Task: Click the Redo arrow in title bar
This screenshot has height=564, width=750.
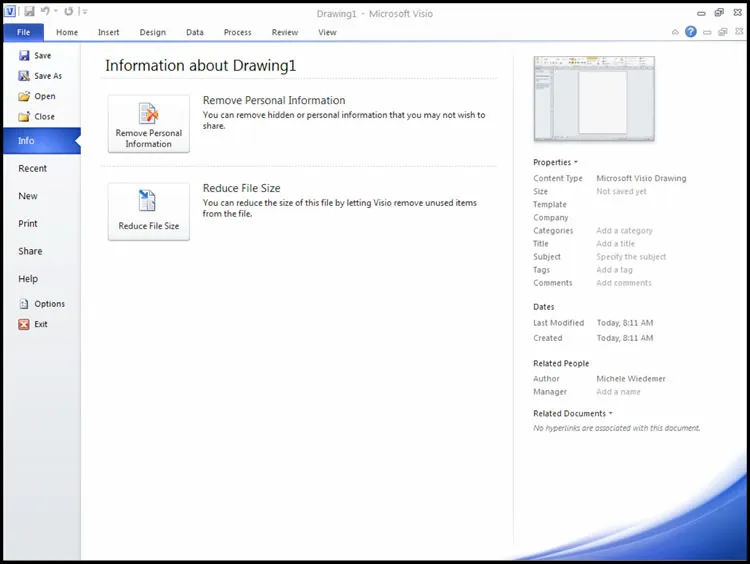Action: (68, 11)
